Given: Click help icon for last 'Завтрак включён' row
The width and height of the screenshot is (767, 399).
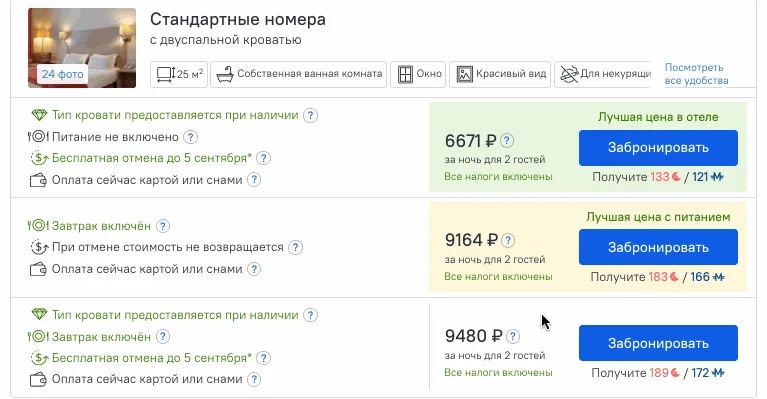Looking at the screenshot, I should coord(163,337).
